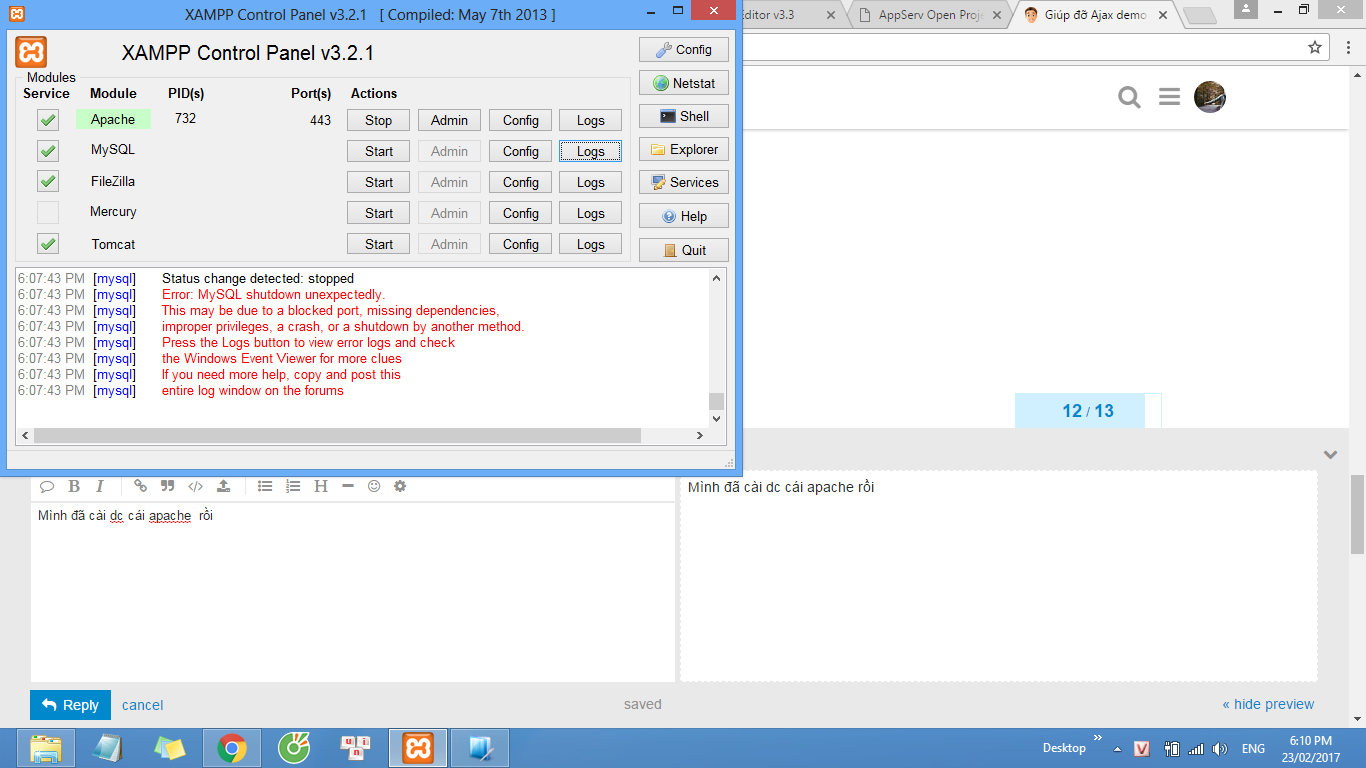Viewport: 1366px width, 768px height.
Task: Submit post with Reply button
Action: tap(70, 705)
